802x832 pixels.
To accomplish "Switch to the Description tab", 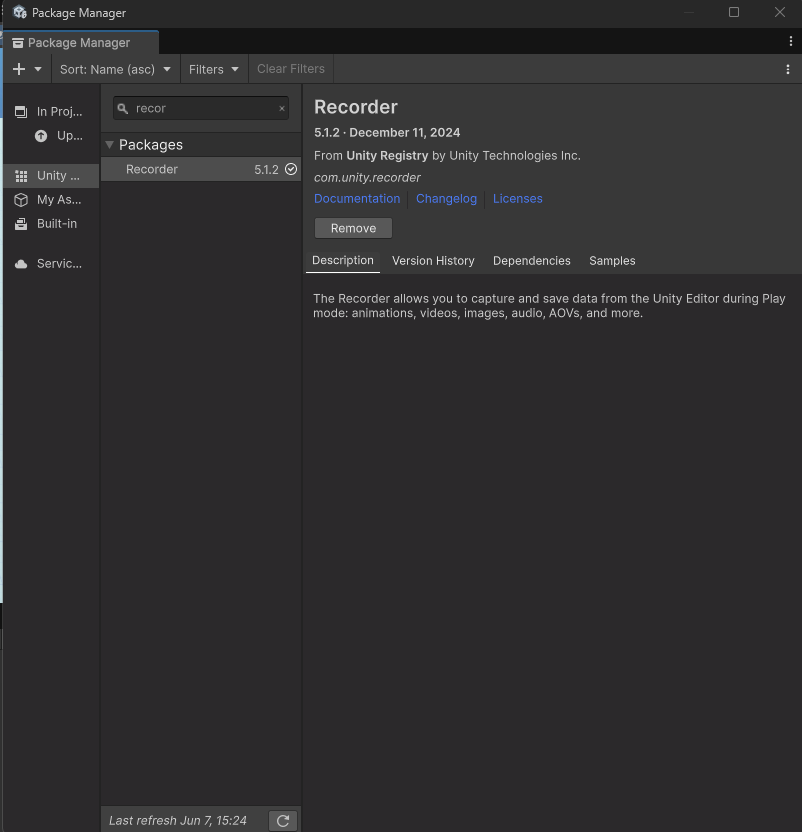I will coord(343,261).
